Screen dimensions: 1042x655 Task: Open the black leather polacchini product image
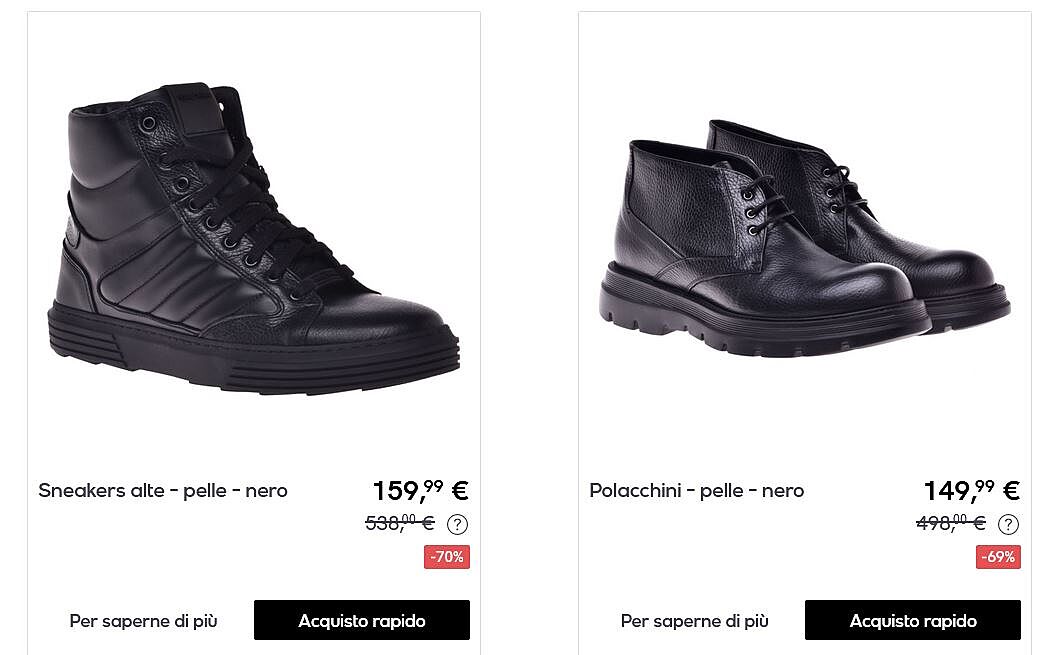tap(804, 237)
